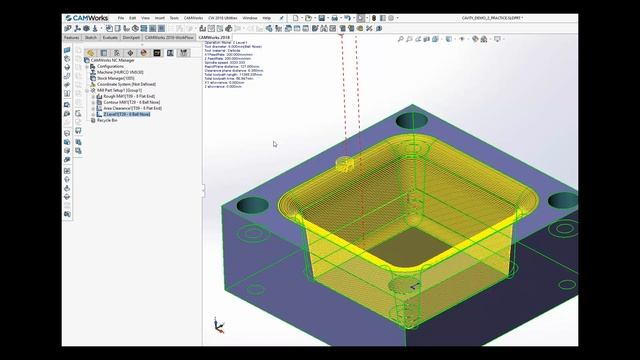Click the Zoom to Fit view icon

(400, 39)
